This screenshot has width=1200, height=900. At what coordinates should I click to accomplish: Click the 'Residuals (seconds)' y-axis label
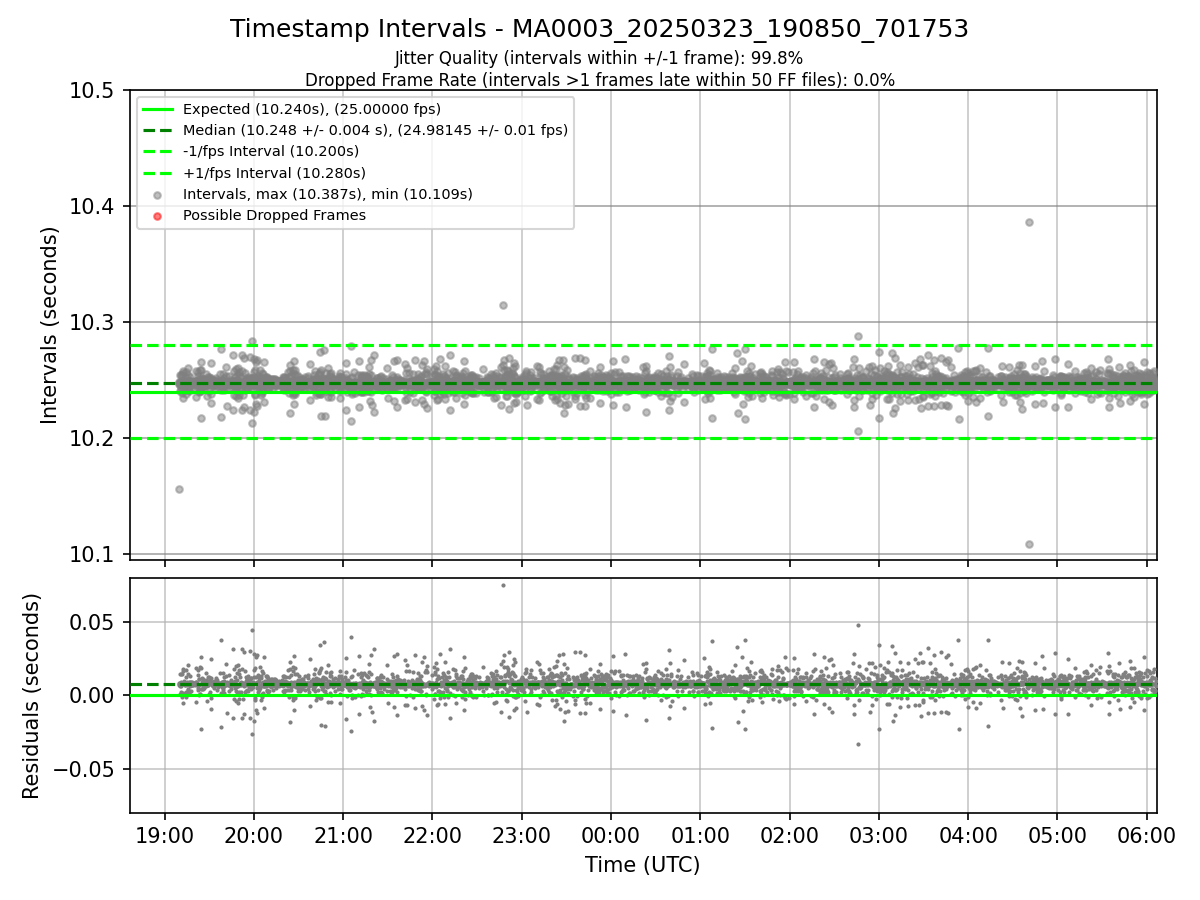pyautogui.click(x=32, y=696)
